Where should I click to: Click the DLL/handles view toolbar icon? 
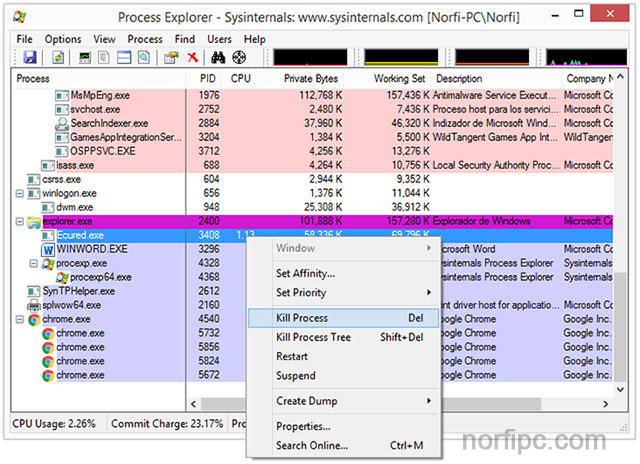pyautogui.click(x=143, y=58)
